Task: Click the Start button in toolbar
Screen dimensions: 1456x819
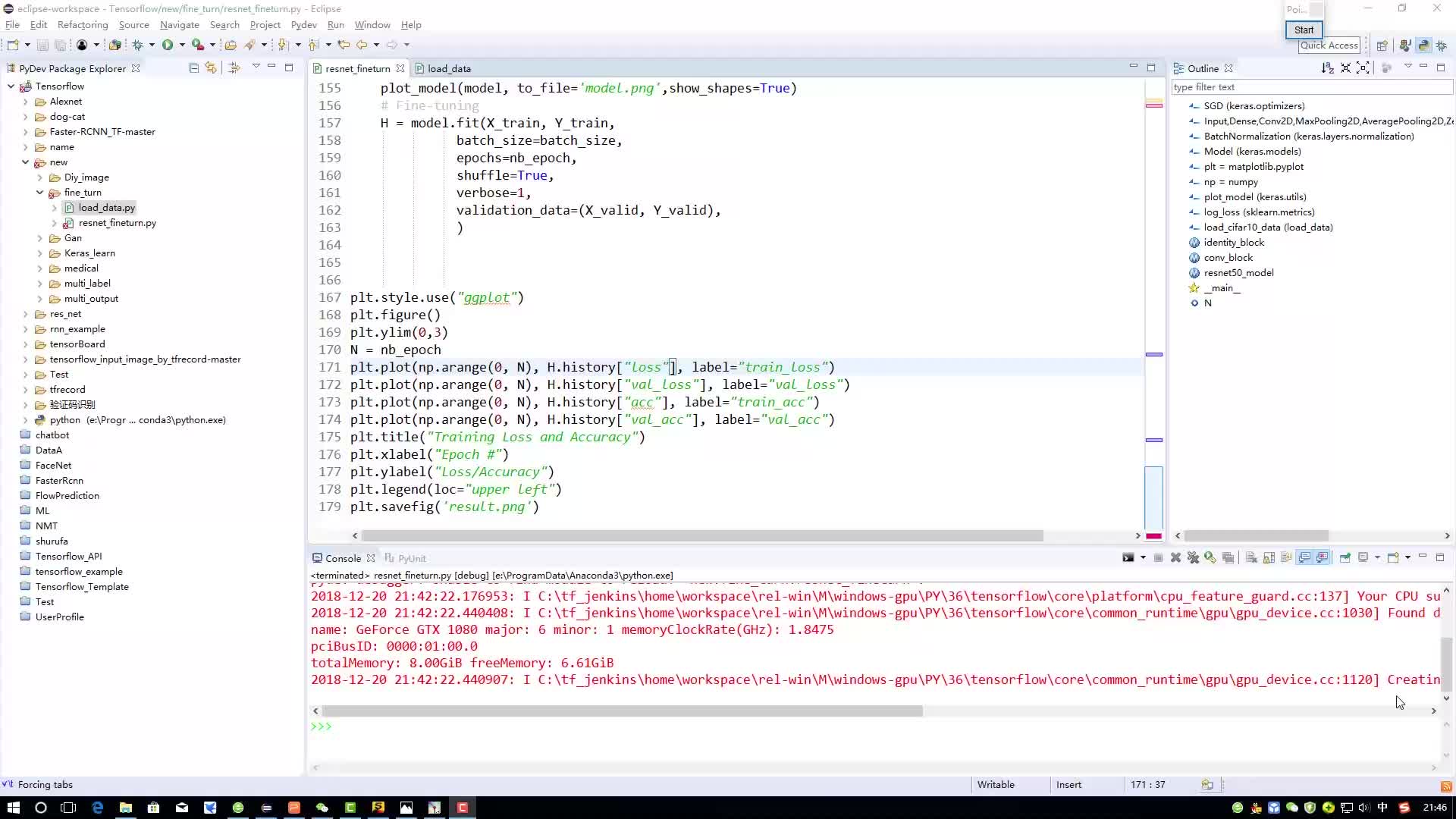Action: point(1303,29)
